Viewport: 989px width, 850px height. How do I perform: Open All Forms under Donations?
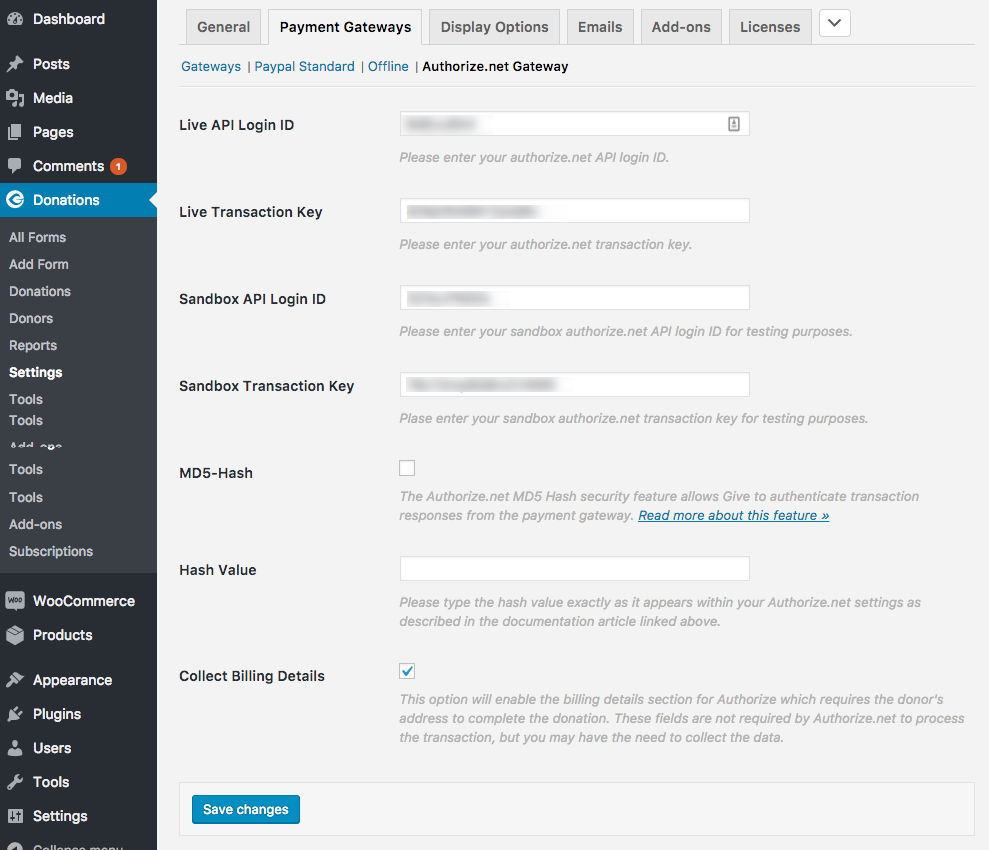[x=37, y=237]
